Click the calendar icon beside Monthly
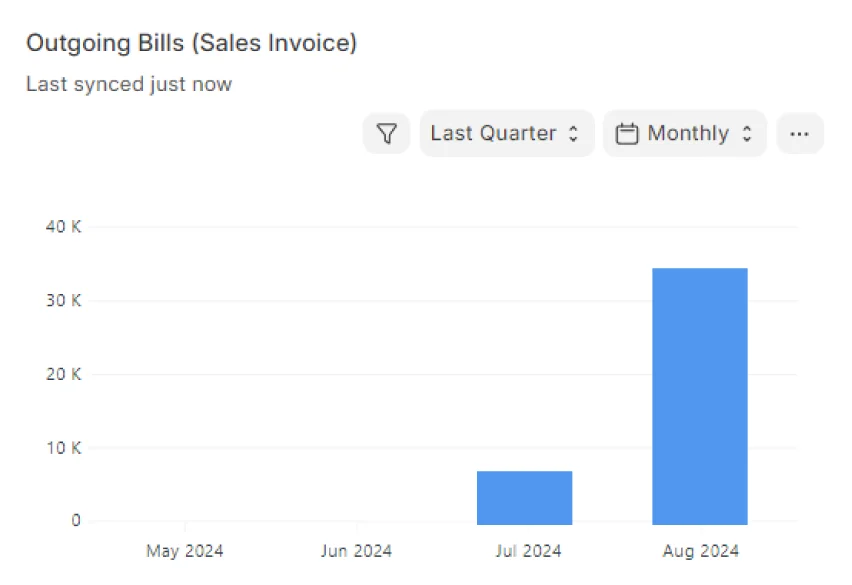The width and height of the screenshot is (852, 585). 627,134
